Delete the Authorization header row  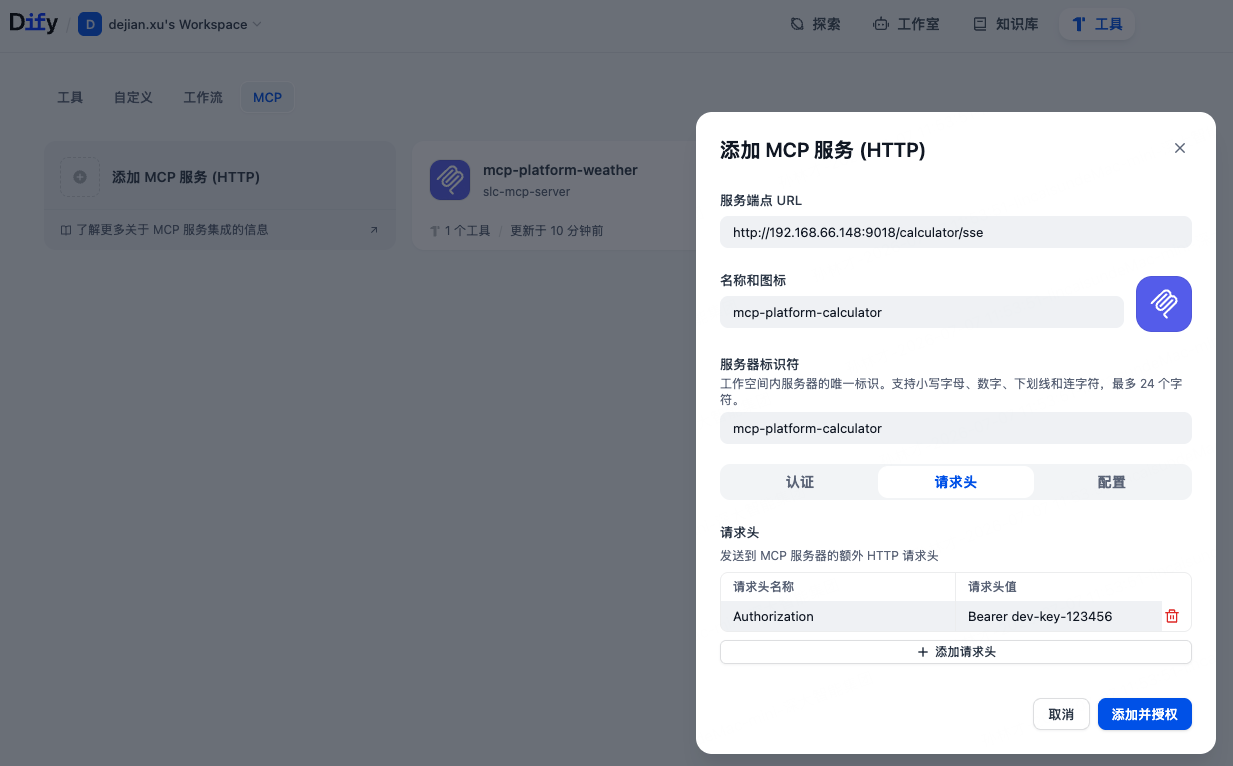click(x=1172, y=617)
